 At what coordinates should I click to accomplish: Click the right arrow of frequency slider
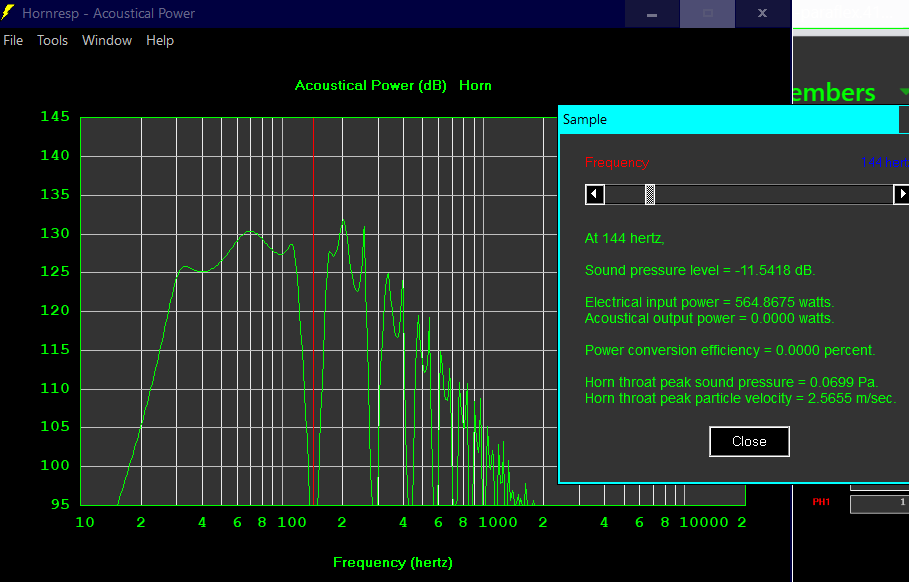[x=901, y=194]
